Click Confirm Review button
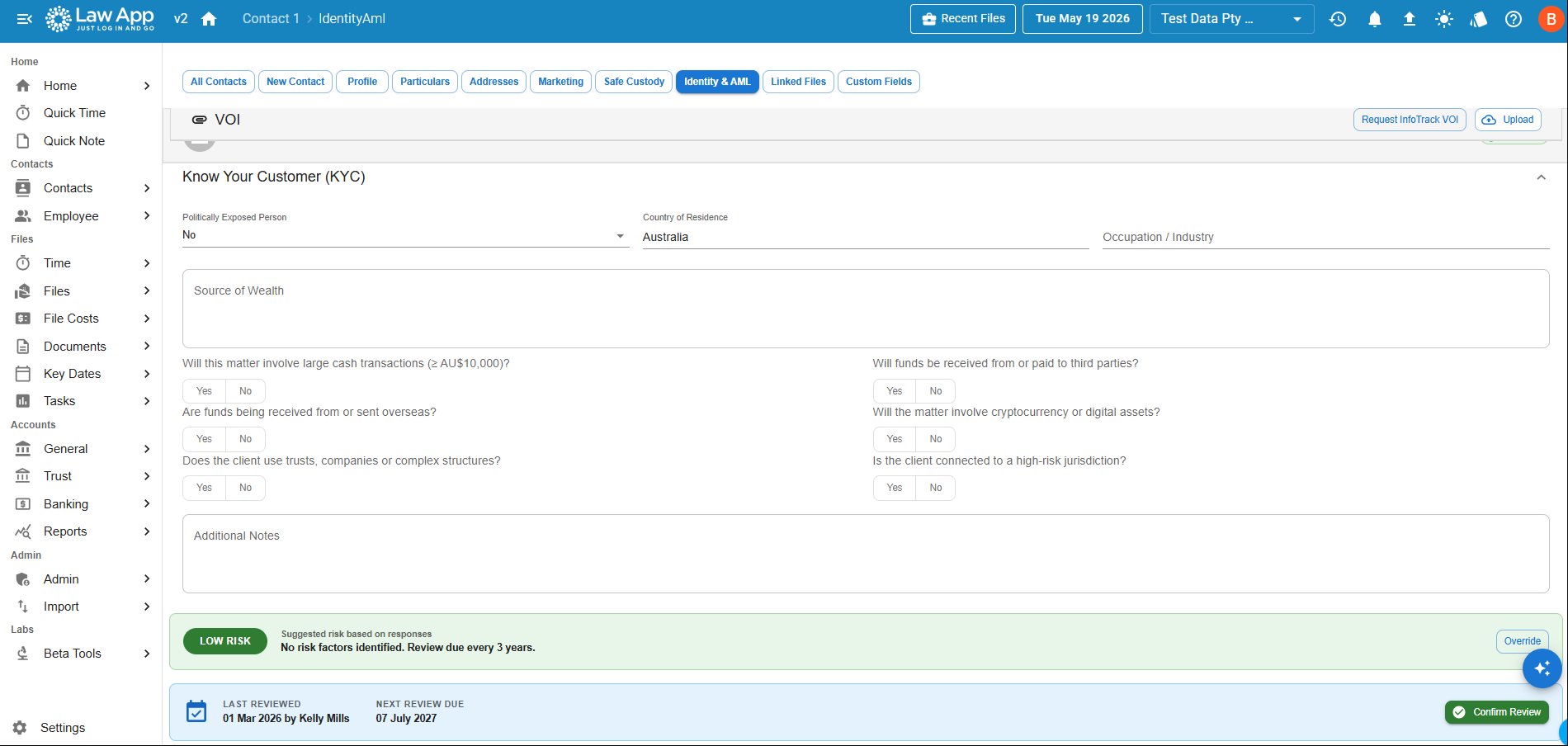 click(x=1497, y=712)
